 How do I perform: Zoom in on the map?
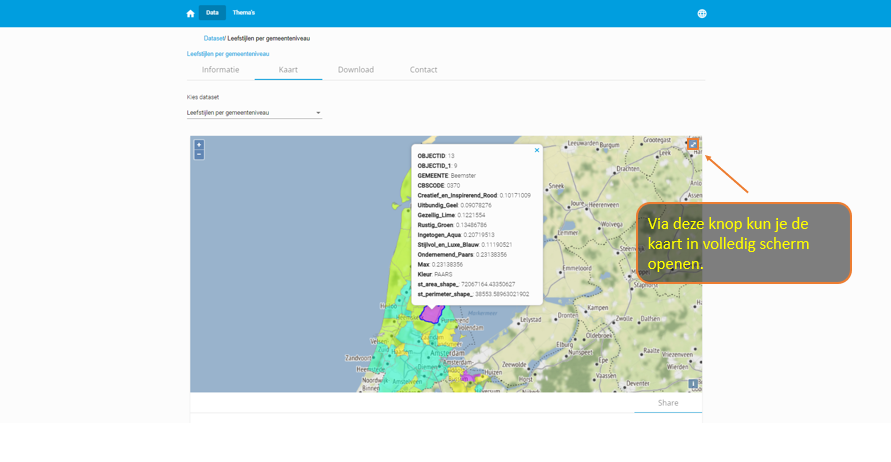click(199, 145)
